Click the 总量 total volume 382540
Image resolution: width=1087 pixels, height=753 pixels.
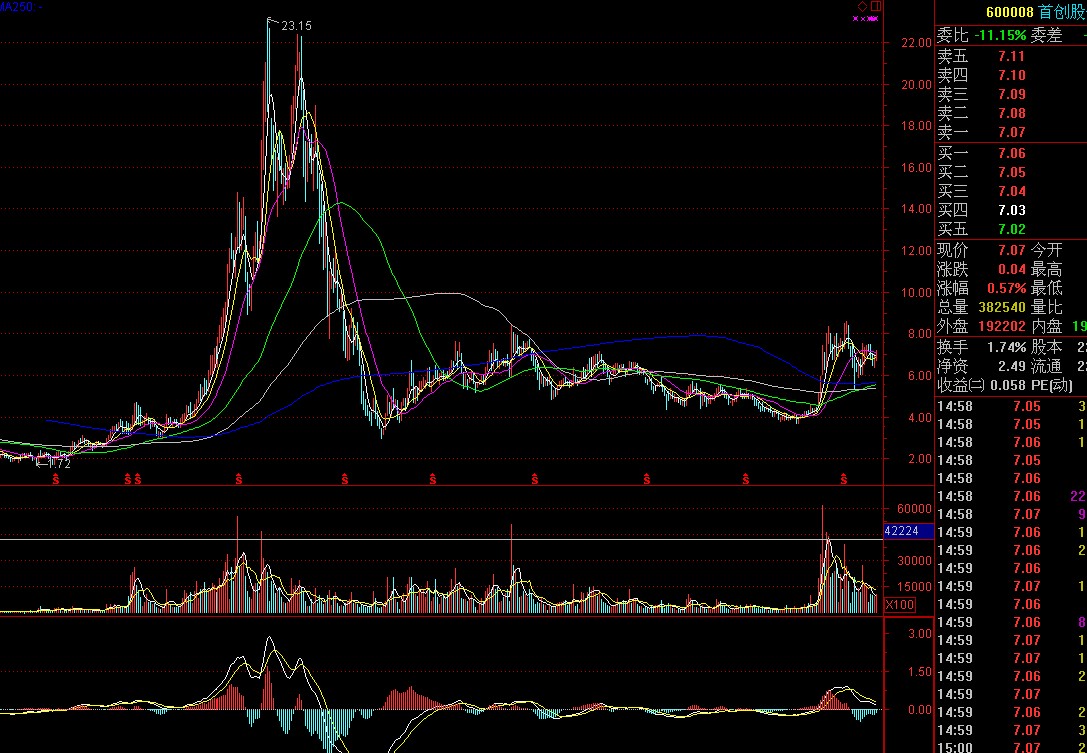1001,306
